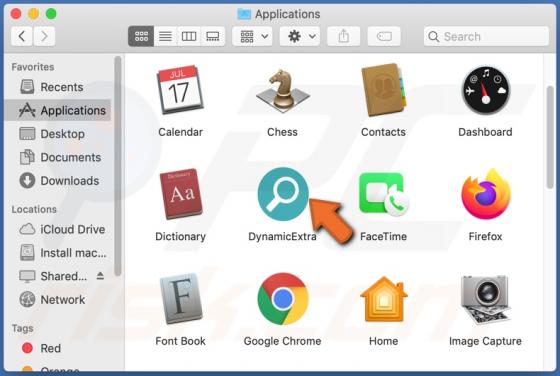Select the Firefox app icon
The width and height of the screenshot is (560, 376).
coord(485,194)
